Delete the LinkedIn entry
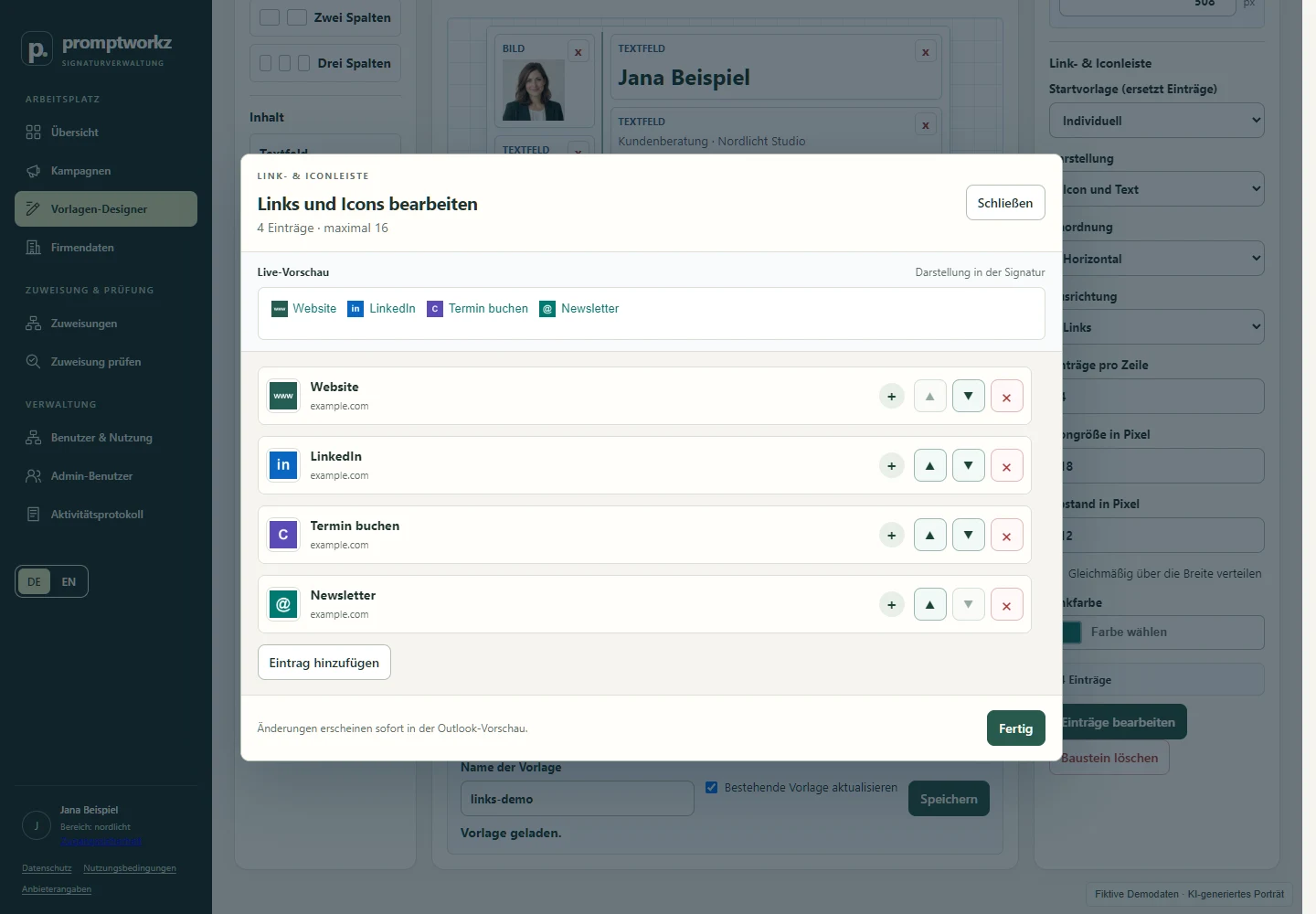This screenshot has width=1316, height=914. click(1006, 465)
